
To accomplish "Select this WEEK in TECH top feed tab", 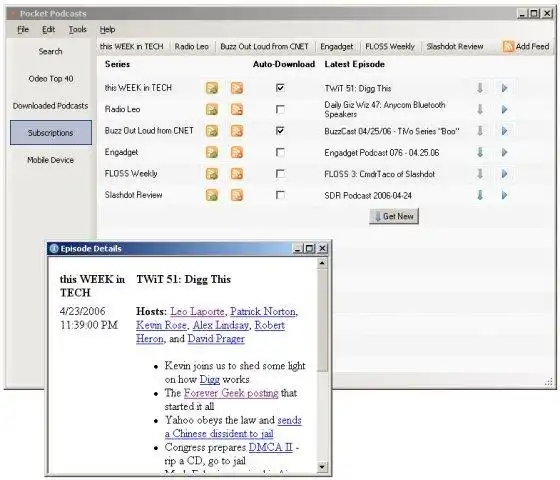I will [x=131, y=46].
